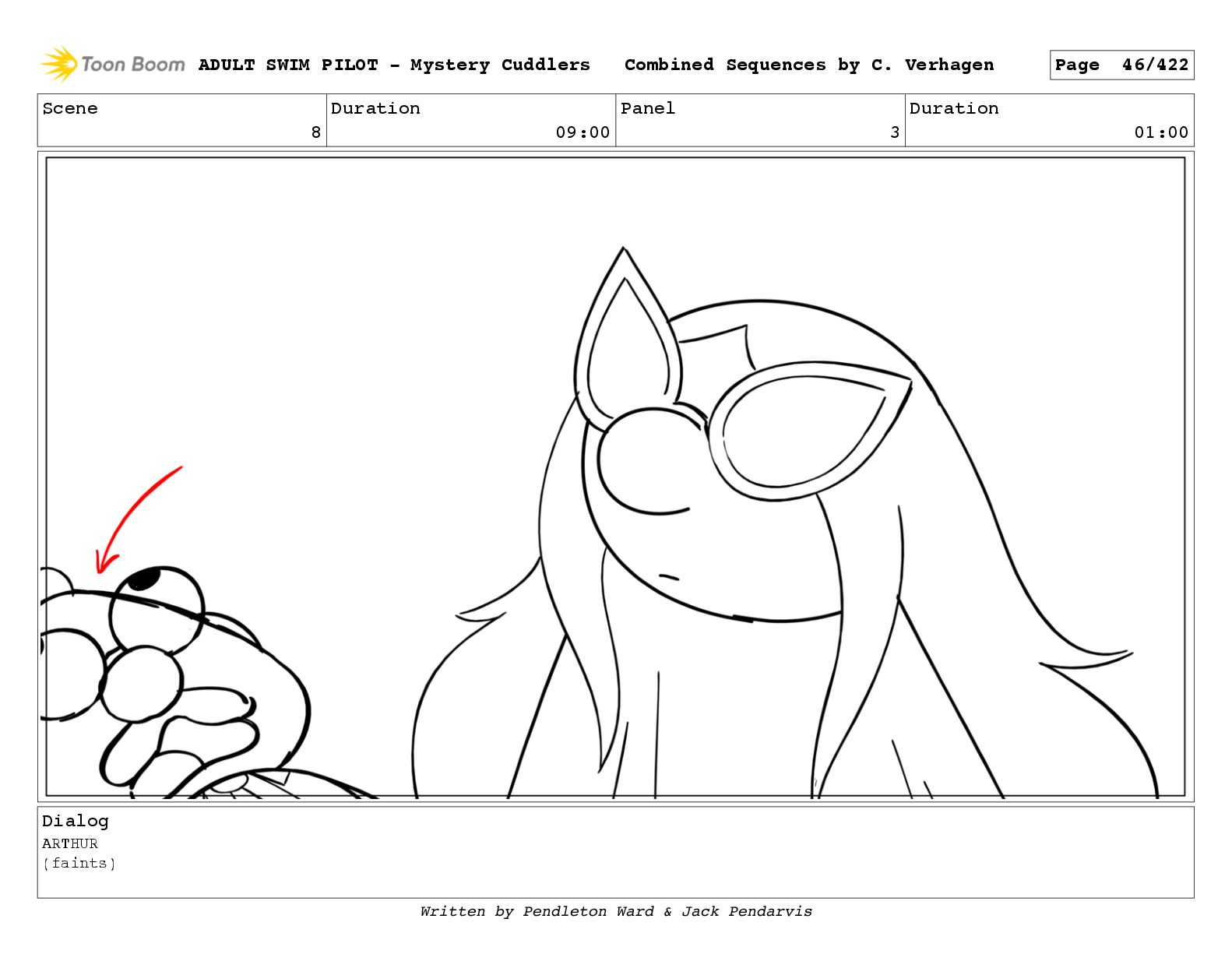1232x954 pixels.
Task: Select the Panel number 3 cell
Action: click(x=760, y=121)
